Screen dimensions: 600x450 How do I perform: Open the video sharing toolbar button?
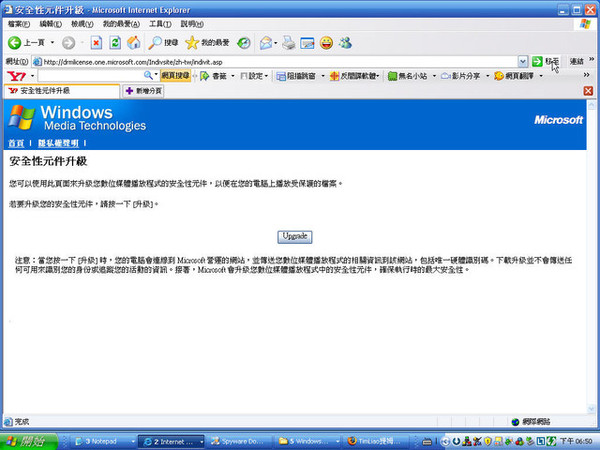460,76
